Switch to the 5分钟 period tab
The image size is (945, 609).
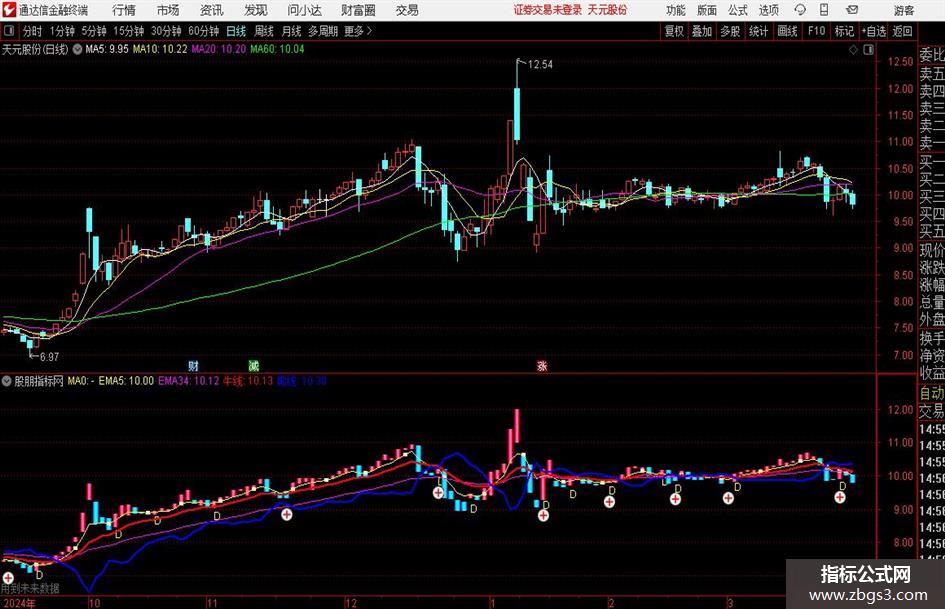pyautogui.click(x=94, y=31)
